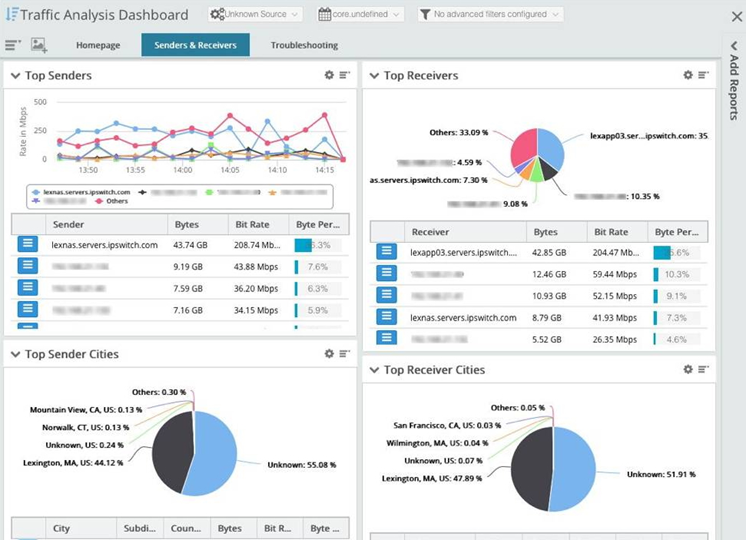Switch to the Troubleshooting tab

pyautogui.click(x=304, y=45)
